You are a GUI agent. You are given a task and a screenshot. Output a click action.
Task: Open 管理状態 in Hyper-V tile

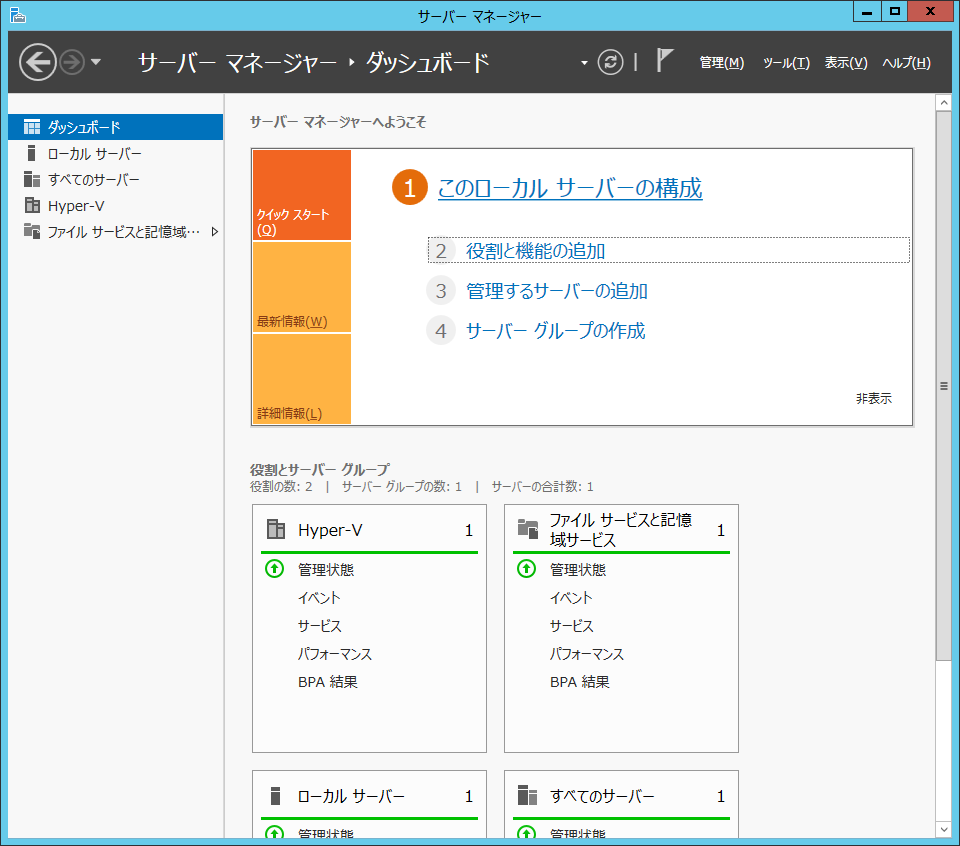pyautogui.click(x=326, y=570)
